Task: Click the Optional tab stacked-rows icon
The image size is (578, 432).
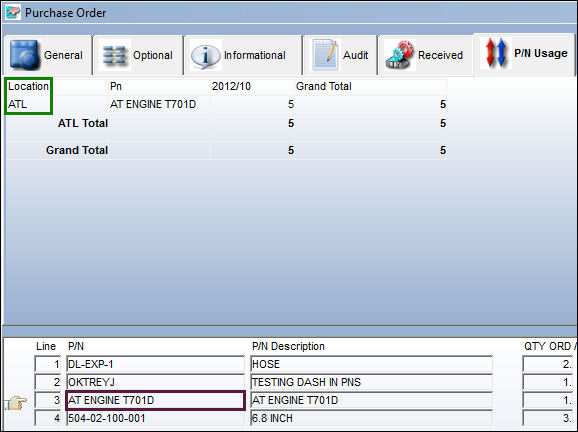Action: coord(115,55)
